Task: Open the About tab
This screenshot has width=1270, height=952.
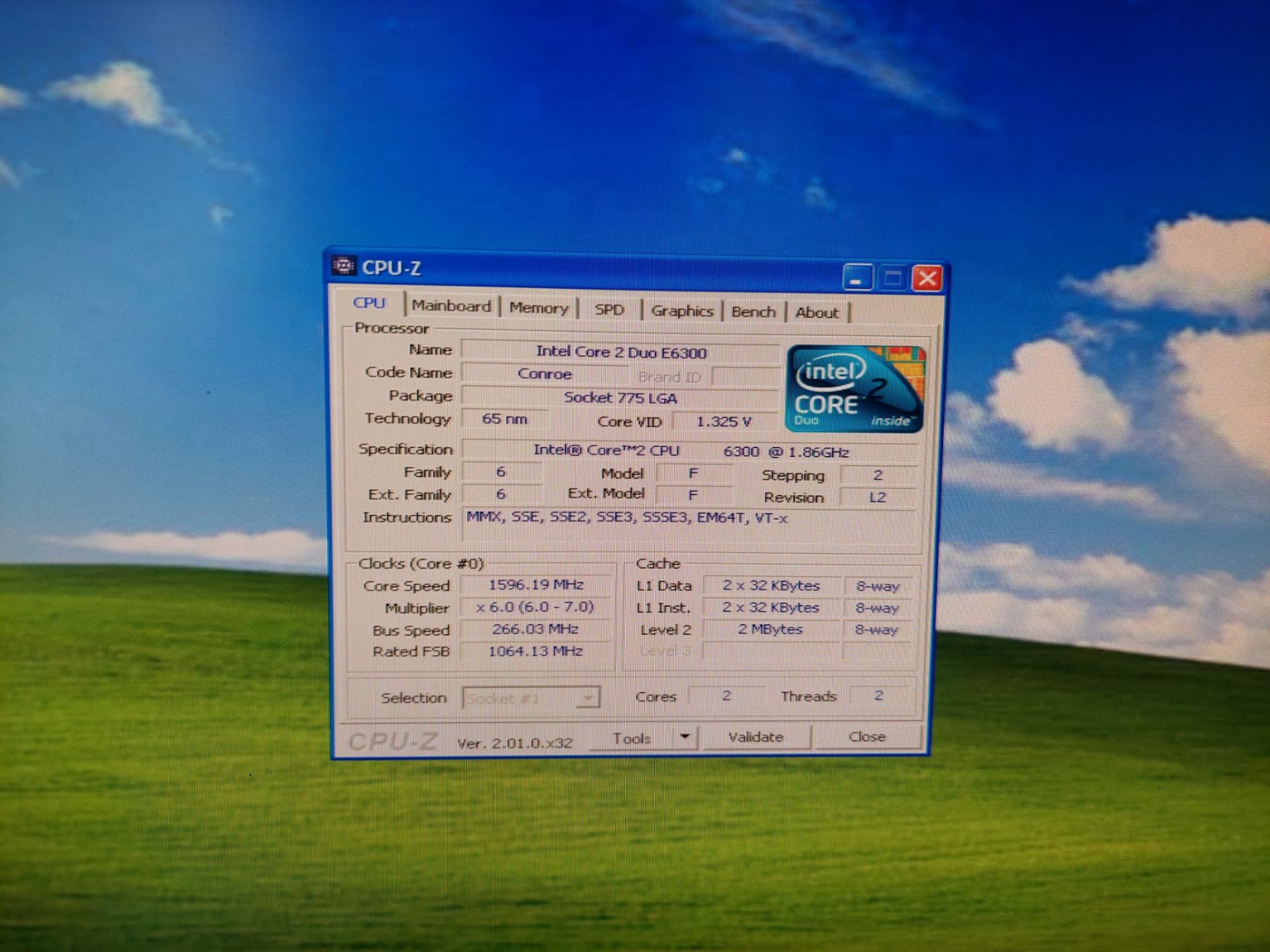Action: pos(816,313)
